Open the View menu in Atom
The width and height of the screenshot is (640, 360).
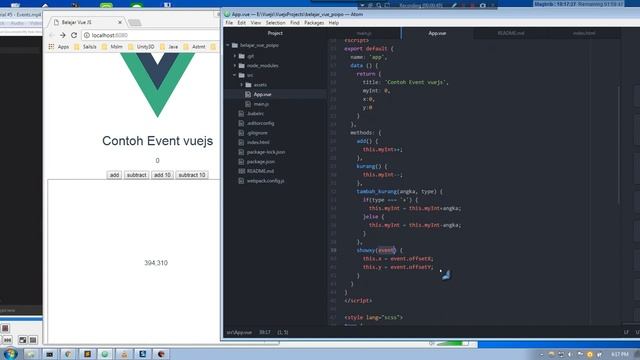[256, 23]
